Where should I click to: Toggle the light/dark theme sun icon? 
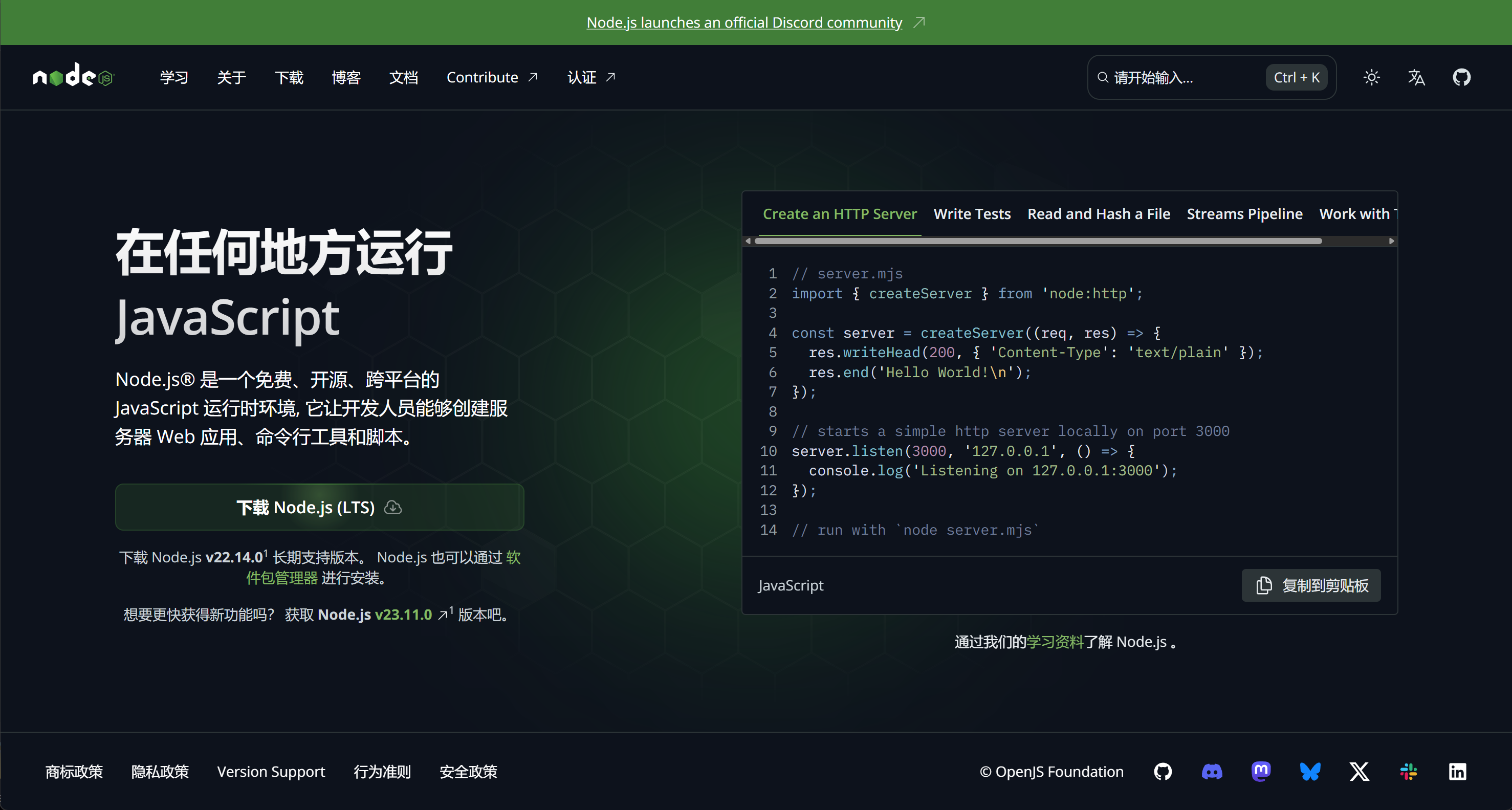(1371, 77)
